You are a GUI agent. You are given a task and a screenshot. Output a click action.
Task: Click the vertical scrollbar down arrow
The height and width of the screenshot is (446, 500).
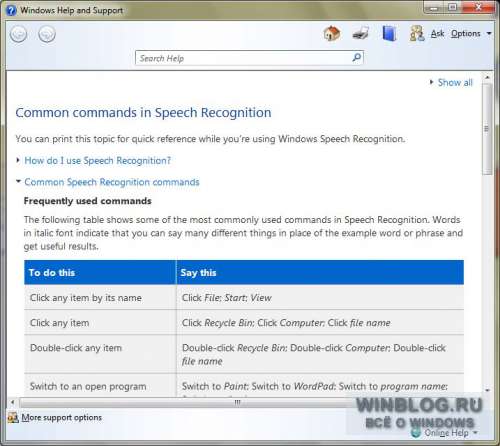(487, 390)
